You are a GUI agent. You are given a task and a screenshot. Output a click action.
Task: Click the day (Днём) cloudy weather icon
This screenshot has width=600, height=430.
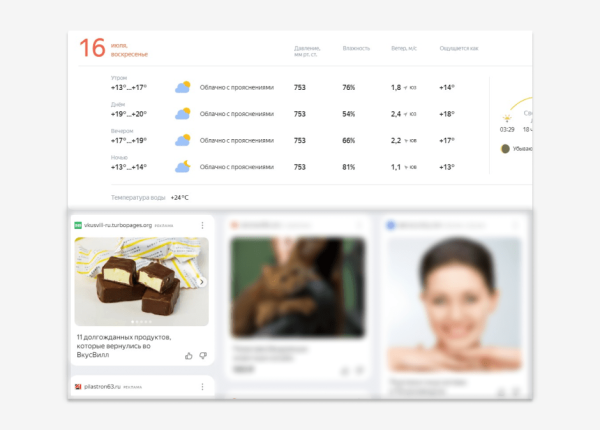click(x=183, y=114)
